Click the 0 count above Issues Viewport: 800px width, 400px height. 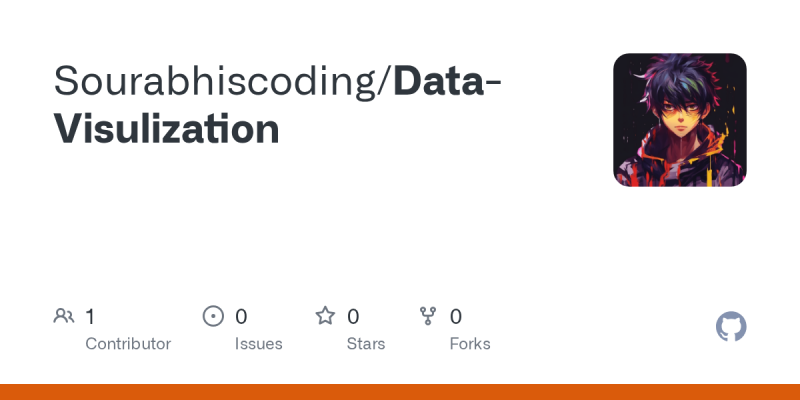tap(241, 317)
